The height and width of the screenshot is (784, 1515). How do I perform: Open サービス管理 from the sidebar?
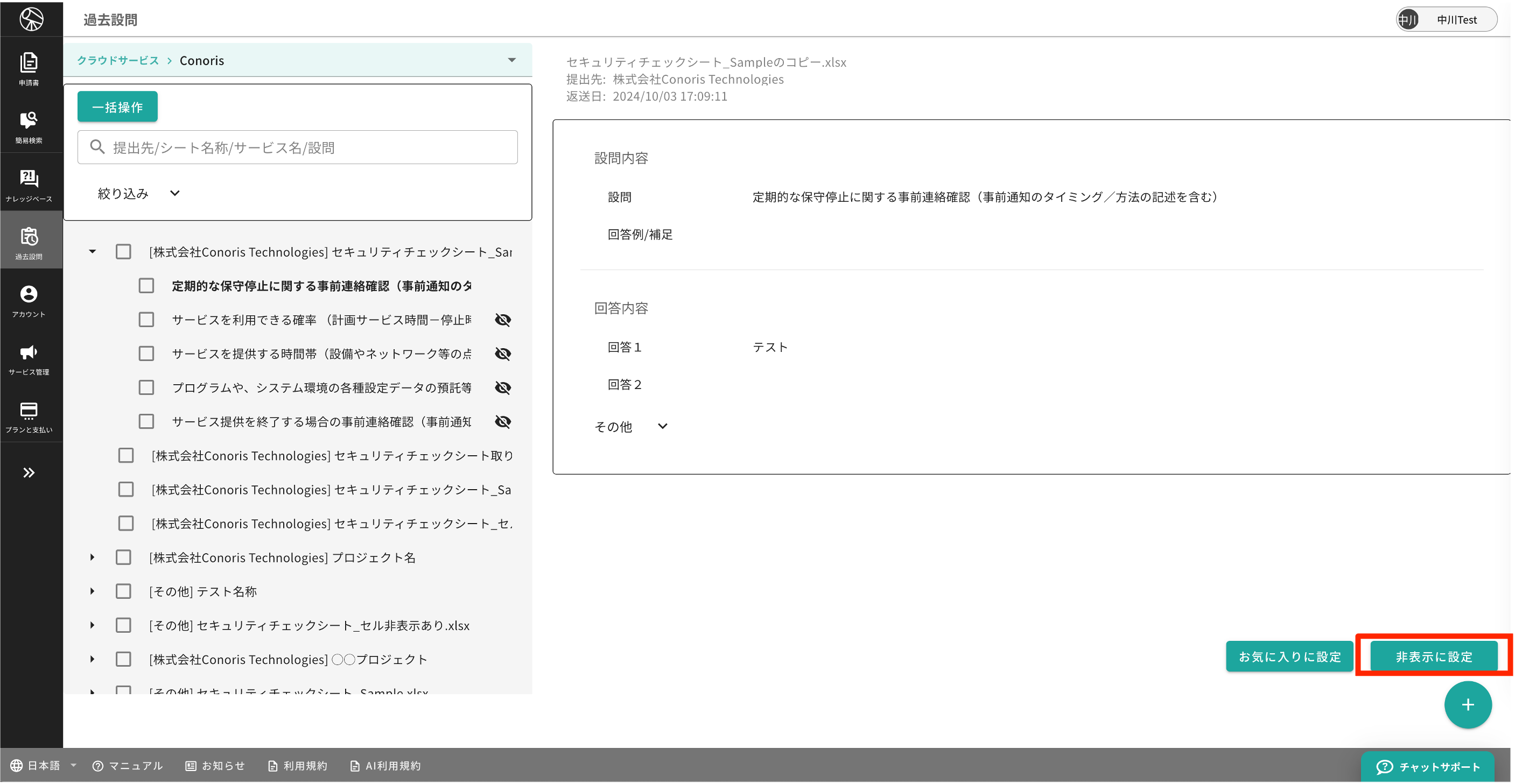(30, 357)
